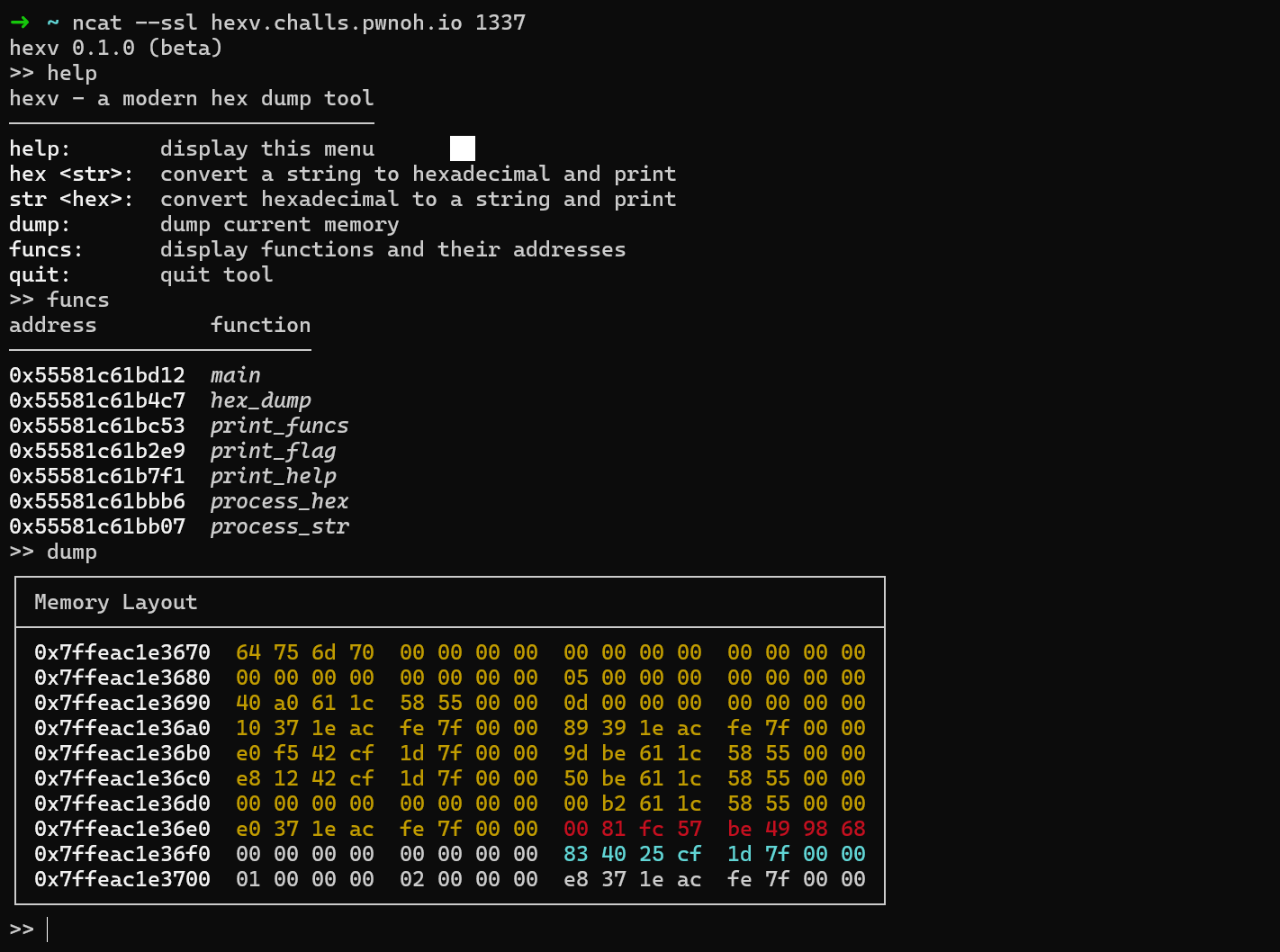Click the cyan byte '83' in the dump
1280x952 pixels.
pos(576,854)
